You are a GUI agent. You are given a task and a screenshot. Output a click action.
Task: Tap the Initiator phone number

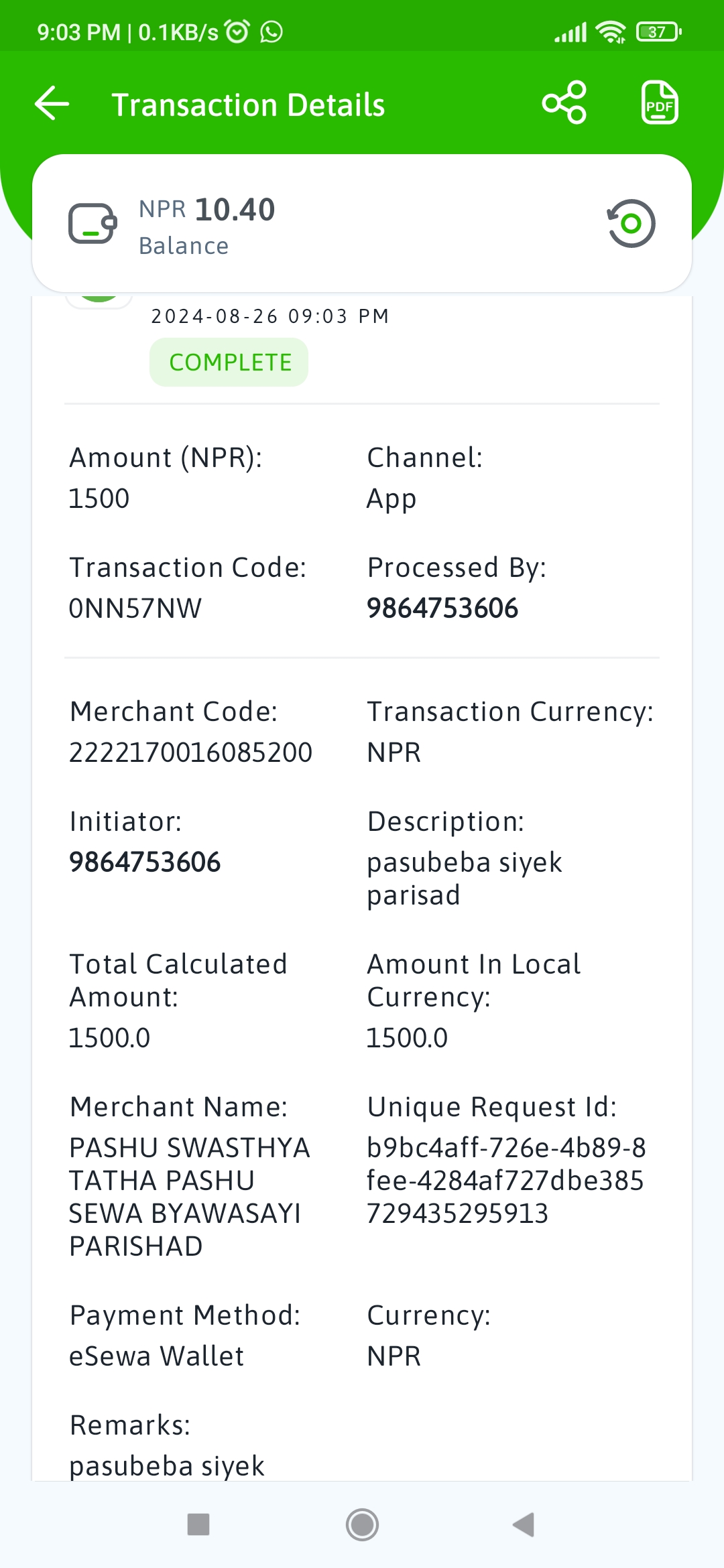point(145,862)
